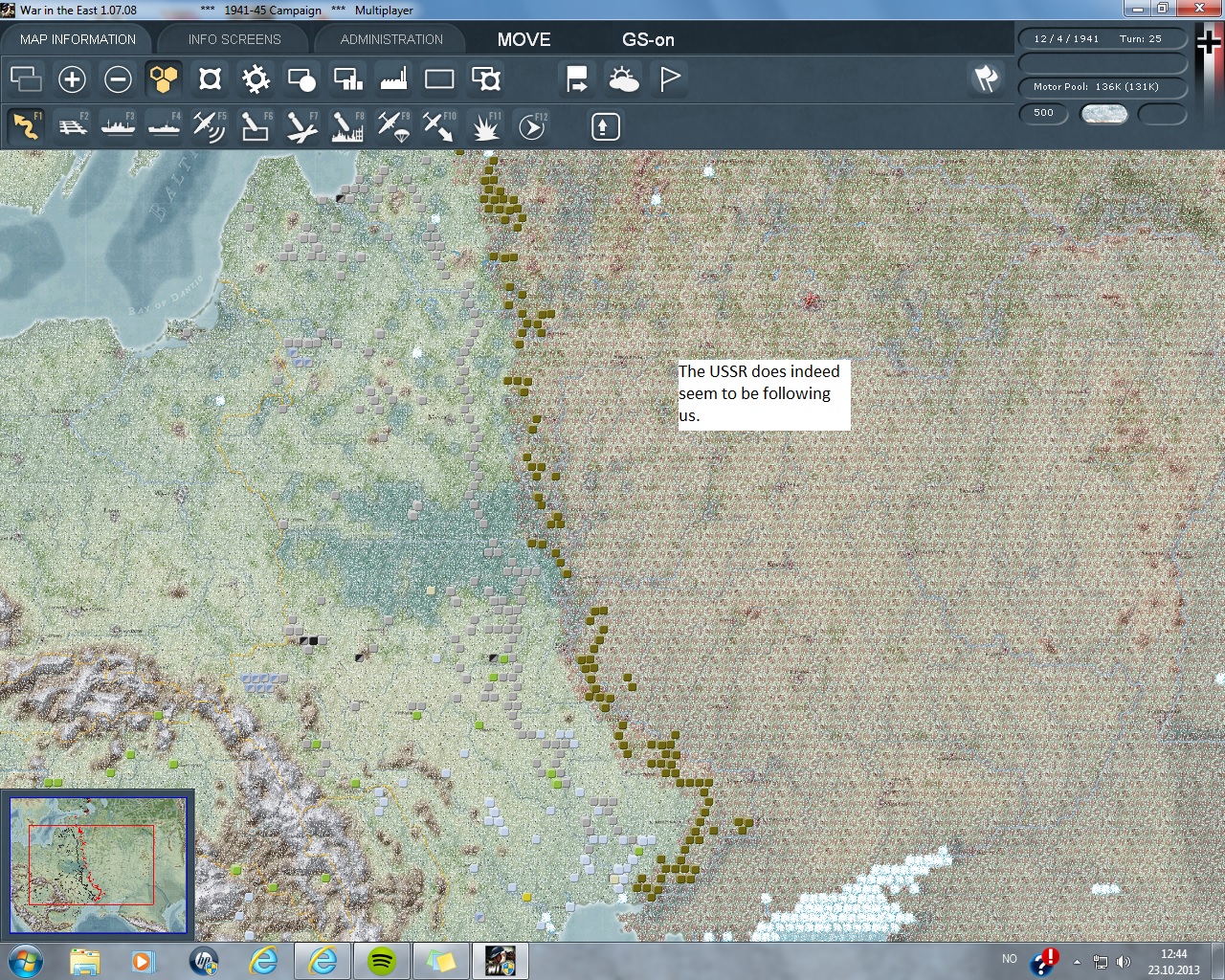Open Spotify from taskbar
Image resolution: width=1225 pixels, height=980 pixels.
382,961
